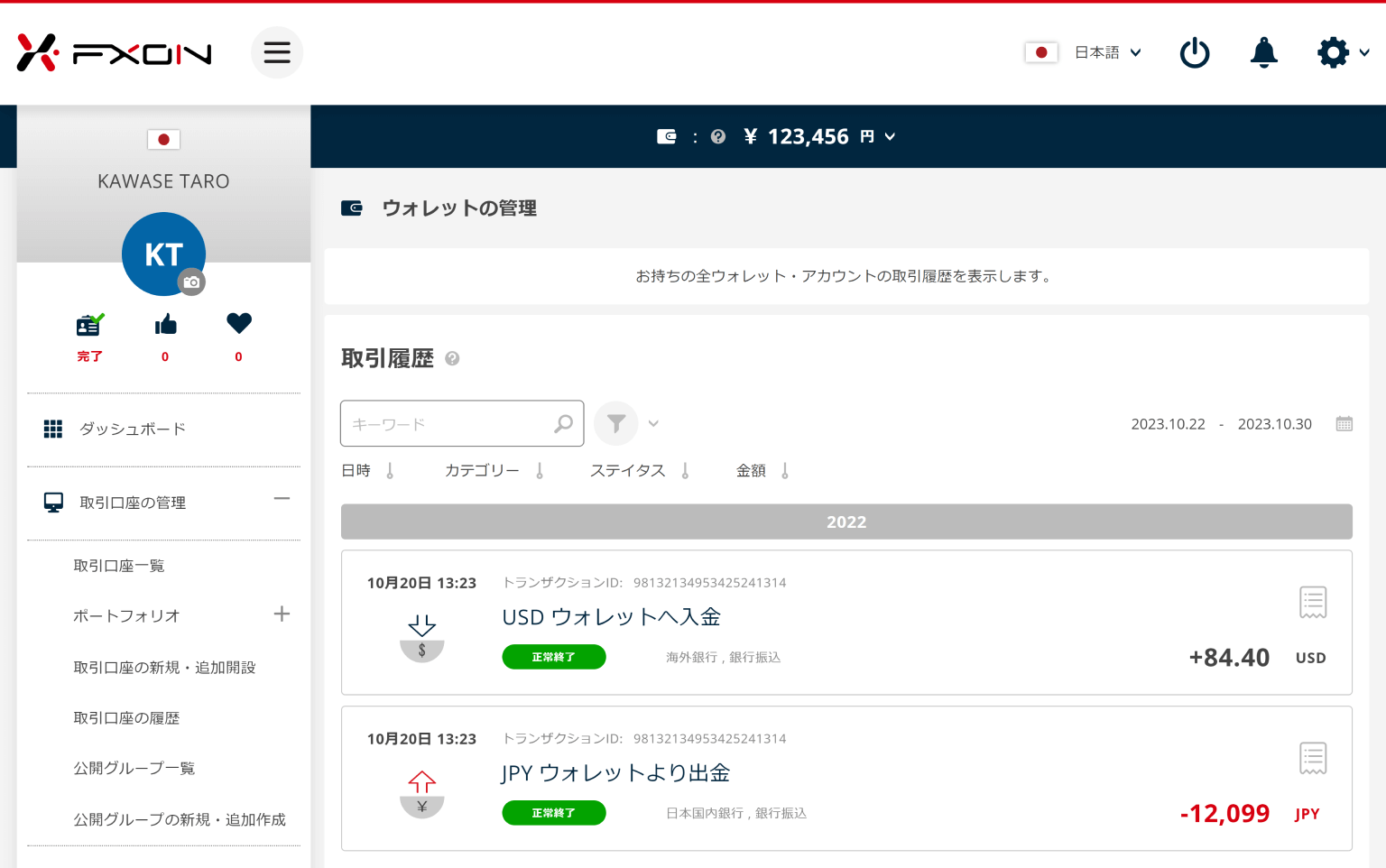Click the JPY withdrawal arrow icon
This screenshot has height=868, width=1386.
tap(421, 793)
